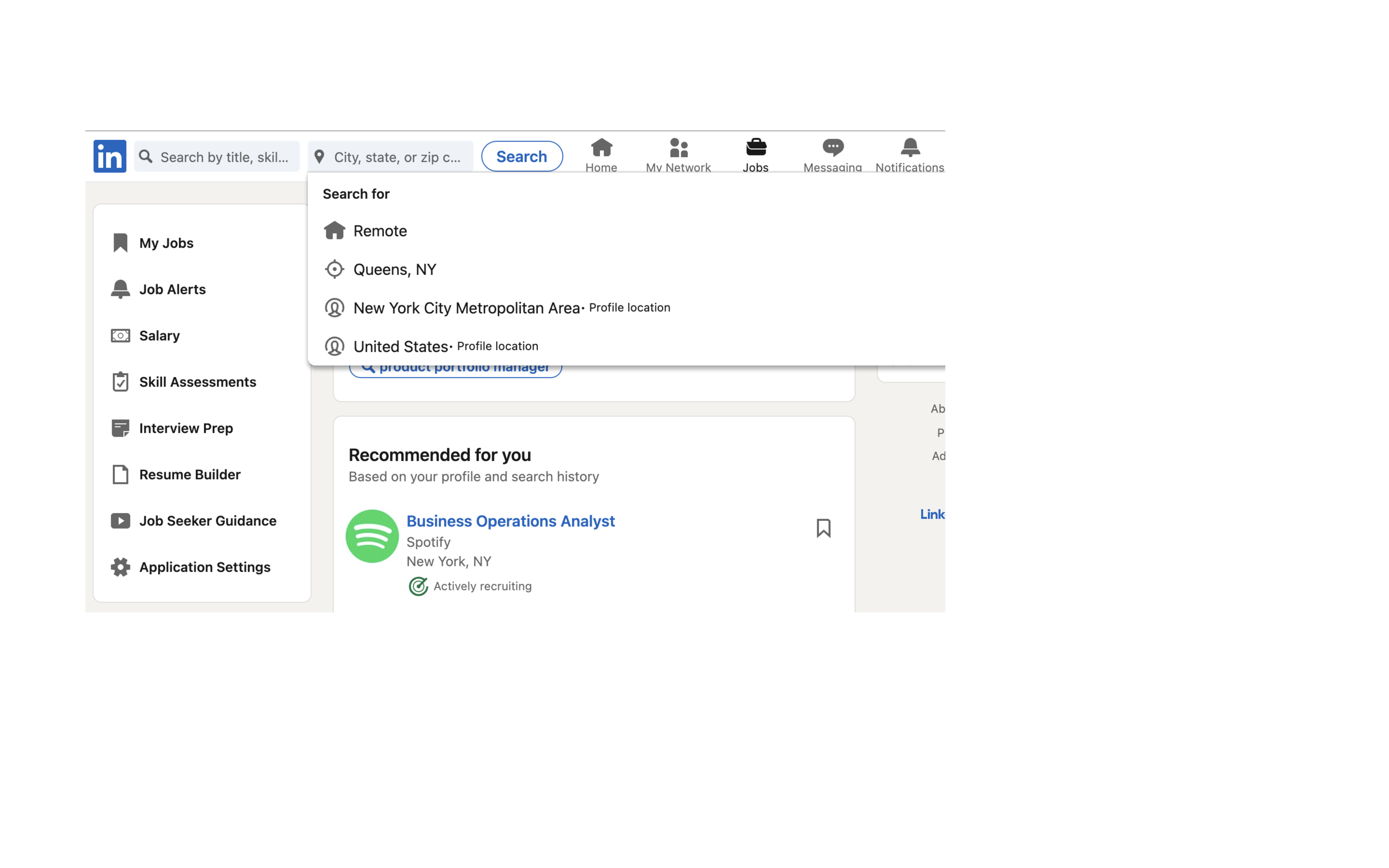Click the Job Alerts bell icon

pyautogui.click(x=120, y=289)
